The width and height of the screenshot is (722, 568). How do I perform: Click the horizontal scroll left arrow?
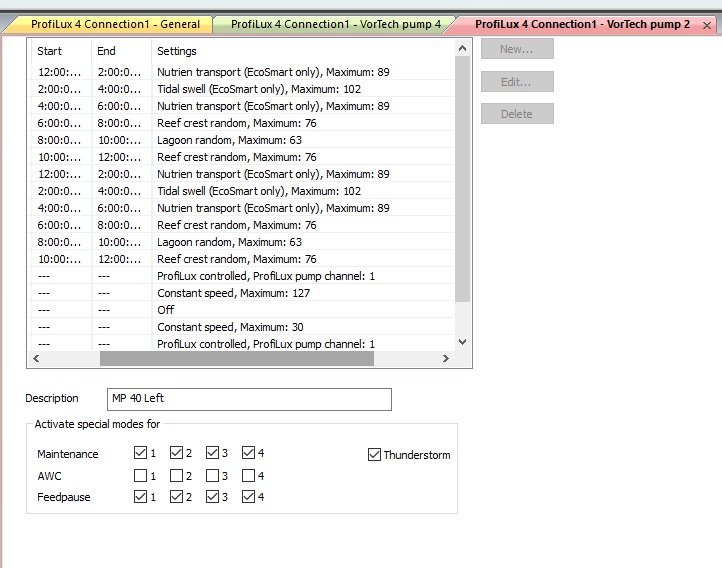pyautogui.click(x=36, y=358)
